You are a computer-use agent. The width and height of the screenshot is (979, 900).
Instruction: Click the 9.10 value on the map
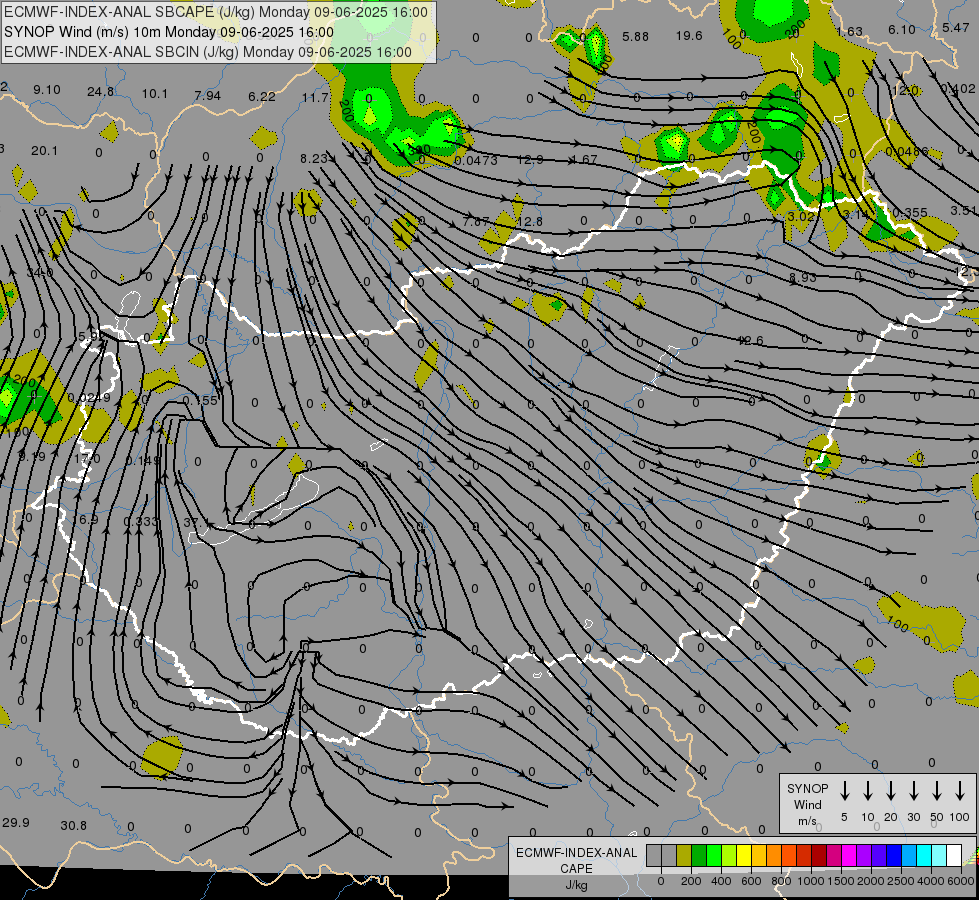(47, 90)
